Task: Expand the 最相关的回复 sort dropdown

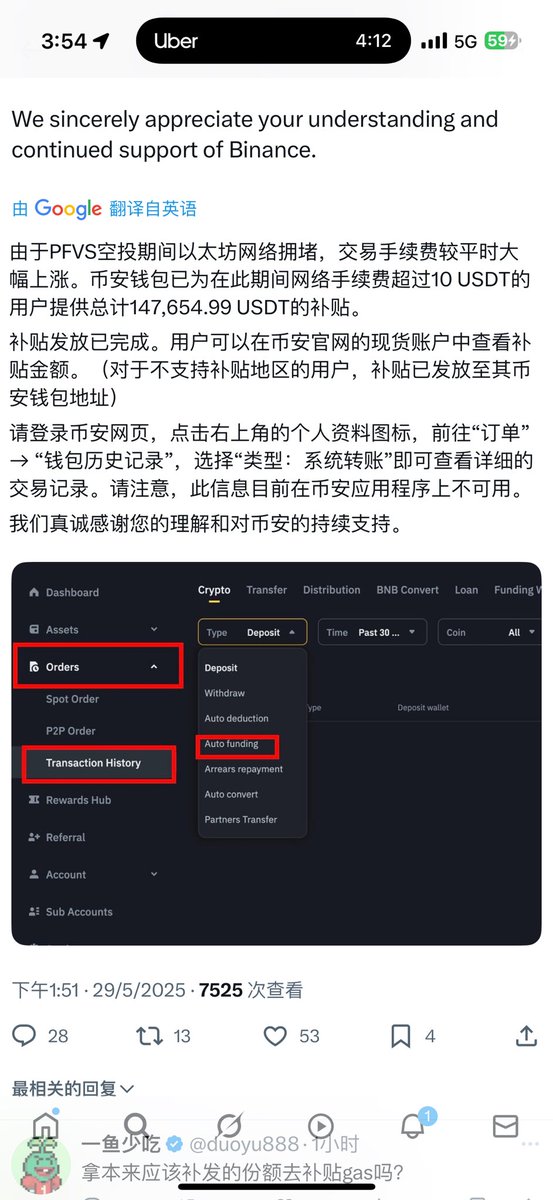Action: (x=73, y=1088)
